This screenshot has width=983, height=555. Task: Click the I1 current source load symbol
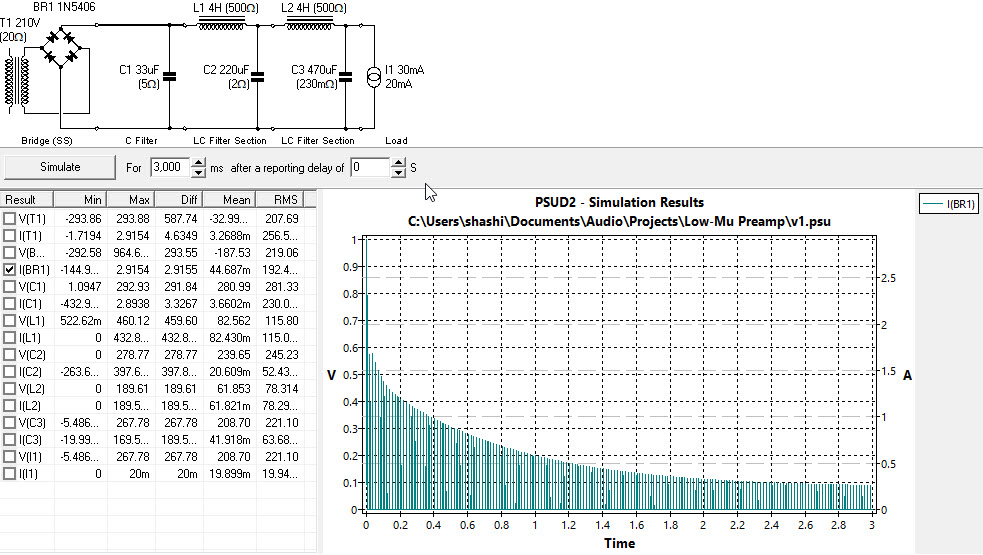pyautogui.click(x=374, y=77)
